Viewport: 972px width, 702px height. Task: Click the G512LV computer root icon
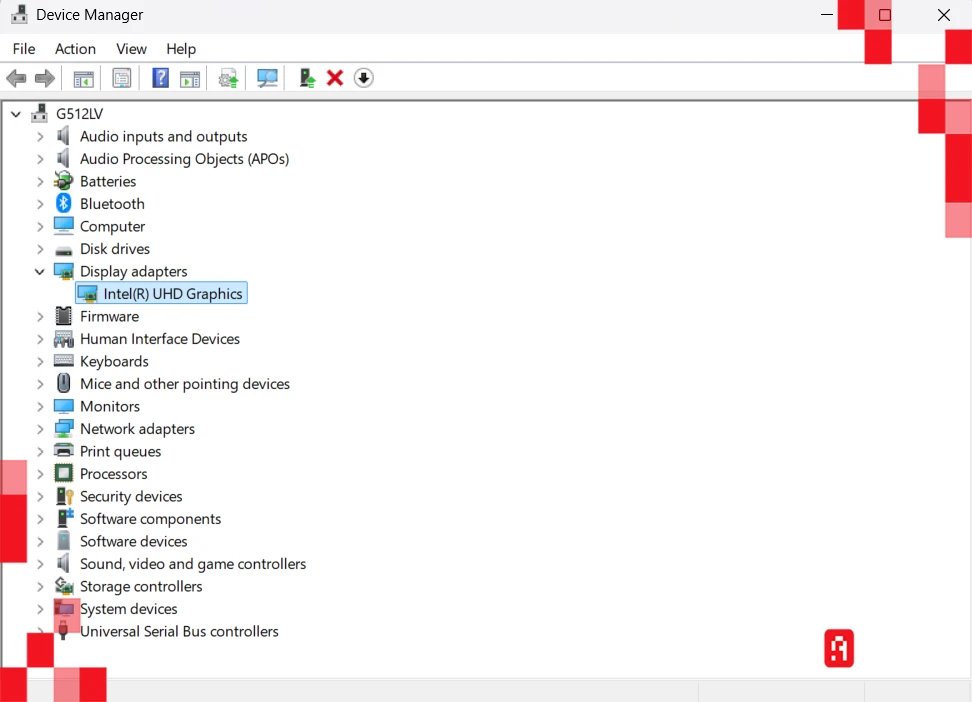click(x=39, y=113)
